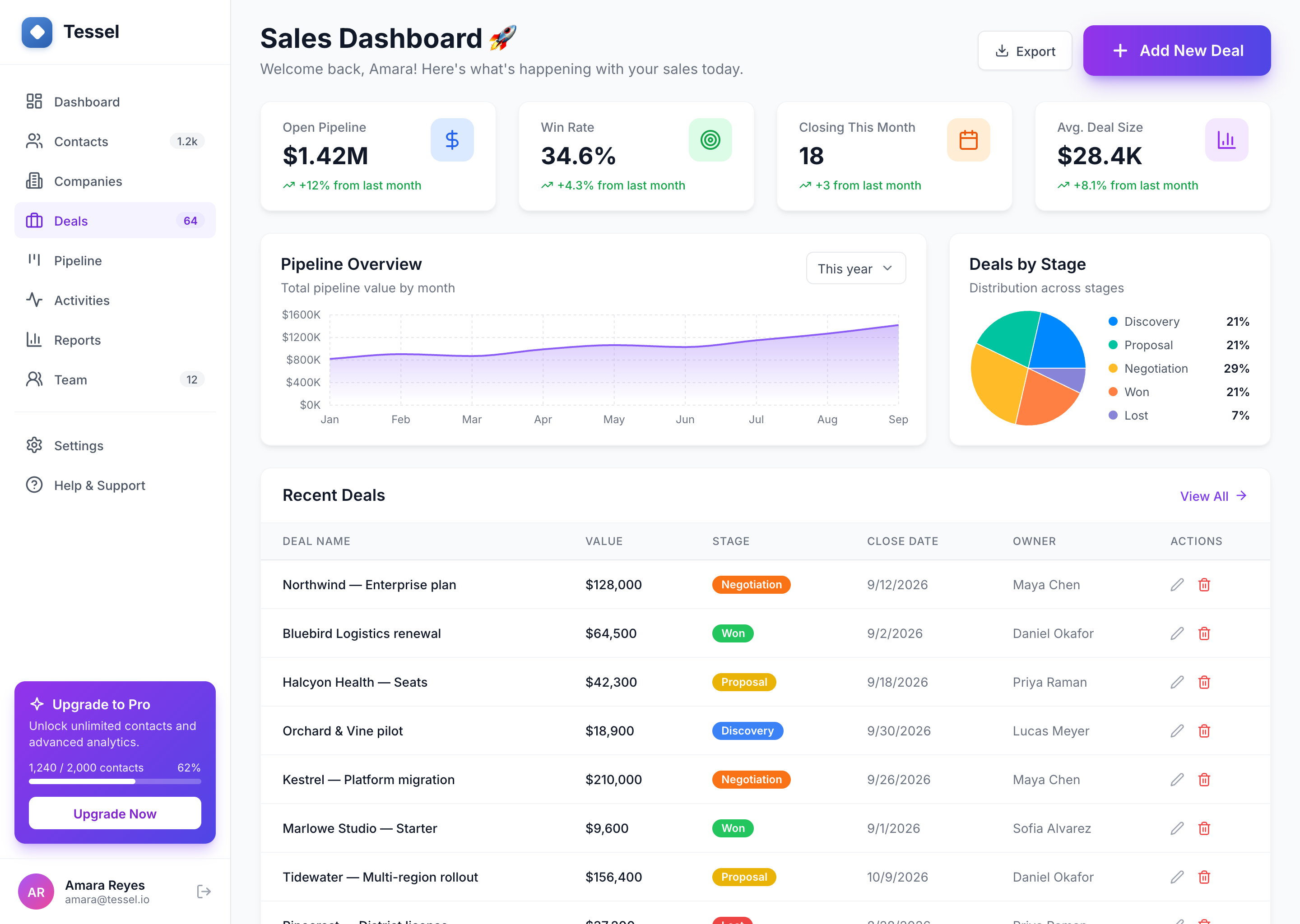Open the Contacts sidebar item

click(x=115, y=141)
